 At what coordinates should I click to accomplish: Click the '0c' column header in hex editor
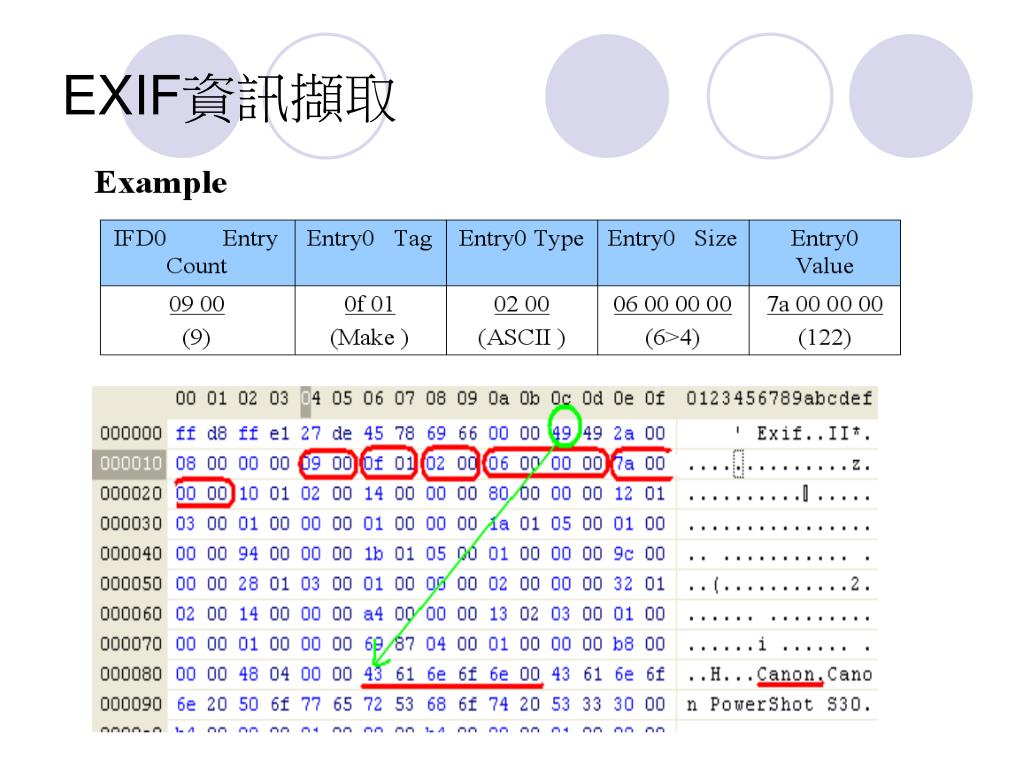561,398
